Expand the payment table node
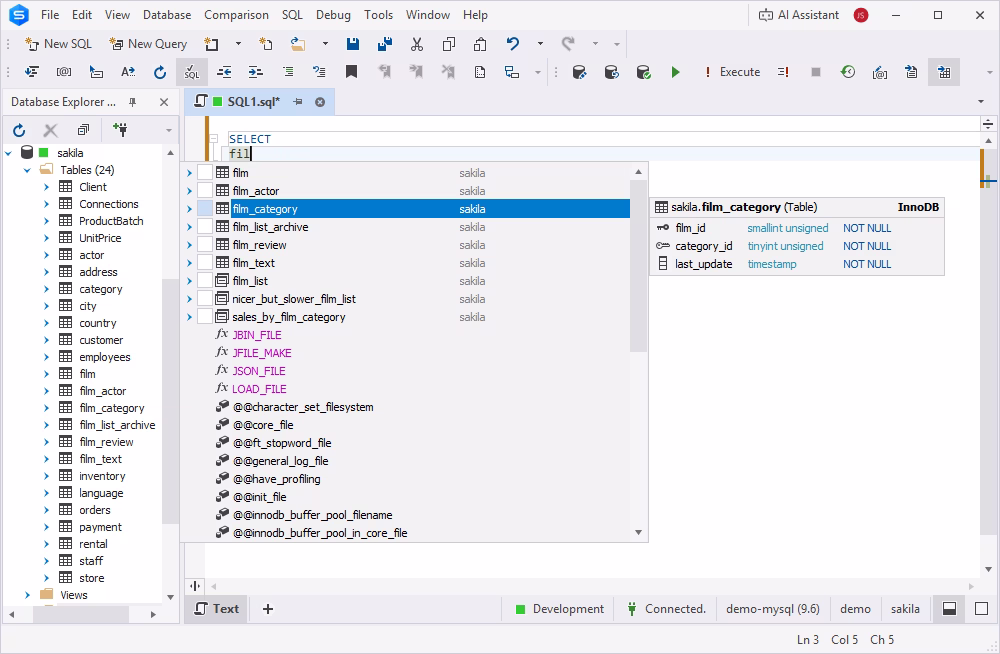 [x=47, y=527]
